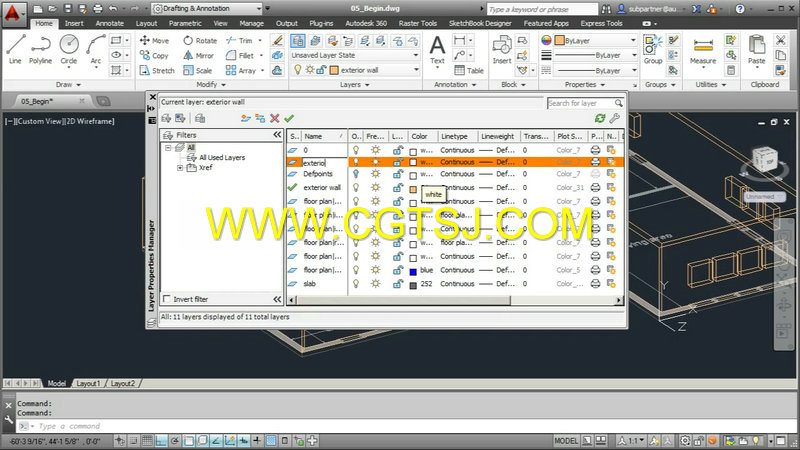Click the Insert block tool
The image size is (800, 450).
[502, 50]
